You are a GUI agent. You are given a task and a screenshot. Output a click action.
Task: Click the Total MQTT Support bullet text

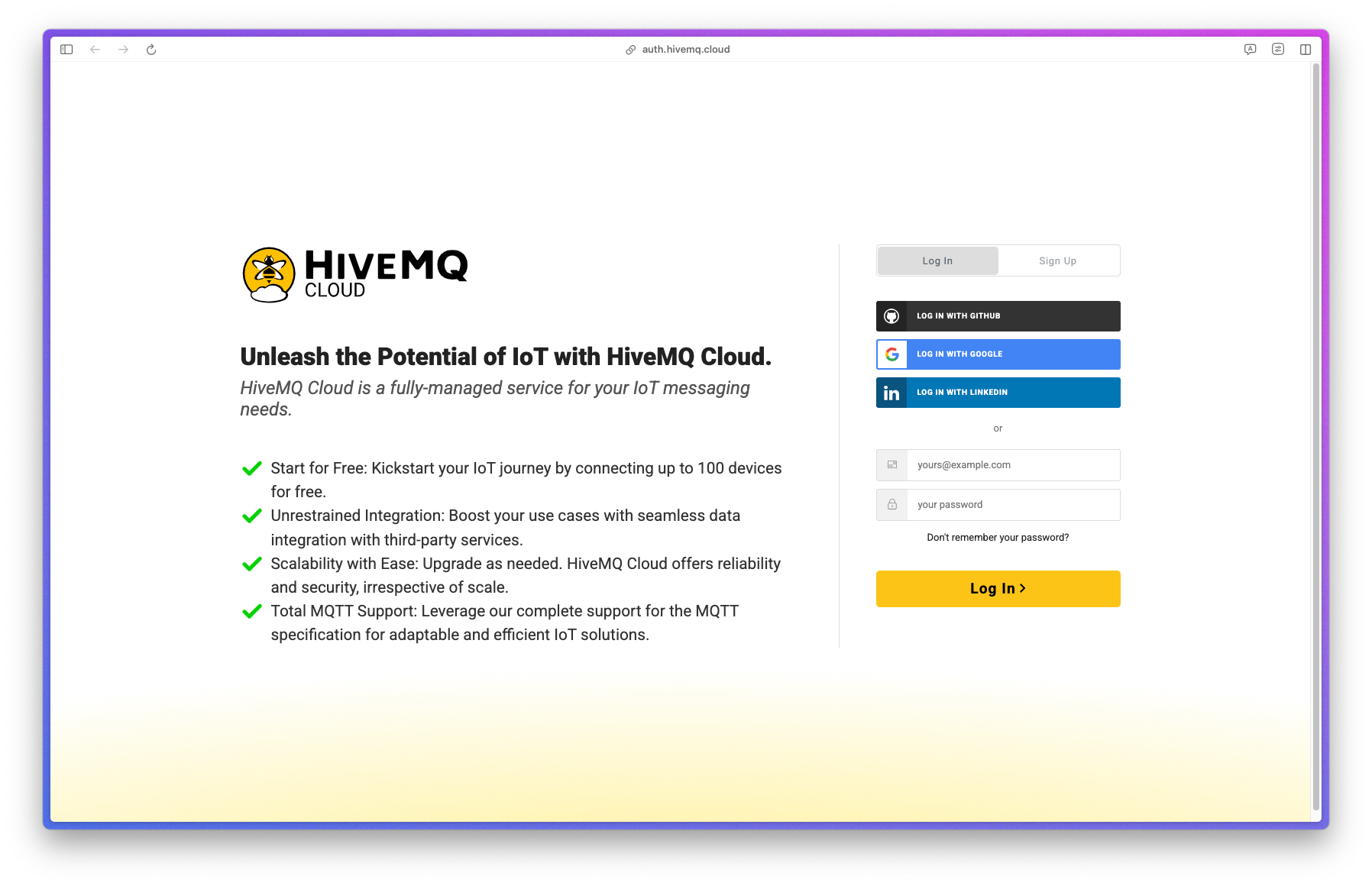click(504, 623)
